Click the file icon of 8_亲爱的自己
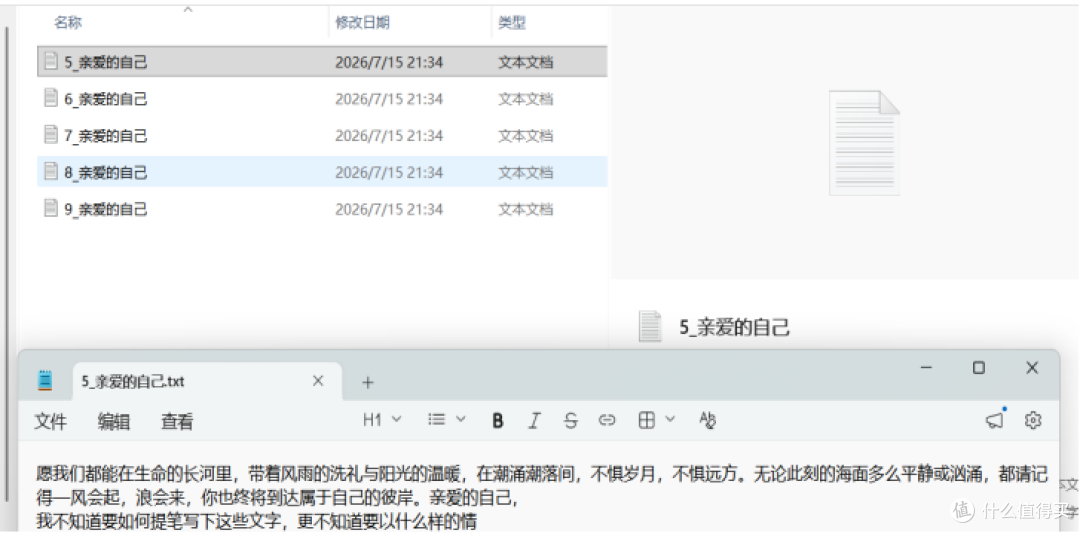 (x=50, y=171)
